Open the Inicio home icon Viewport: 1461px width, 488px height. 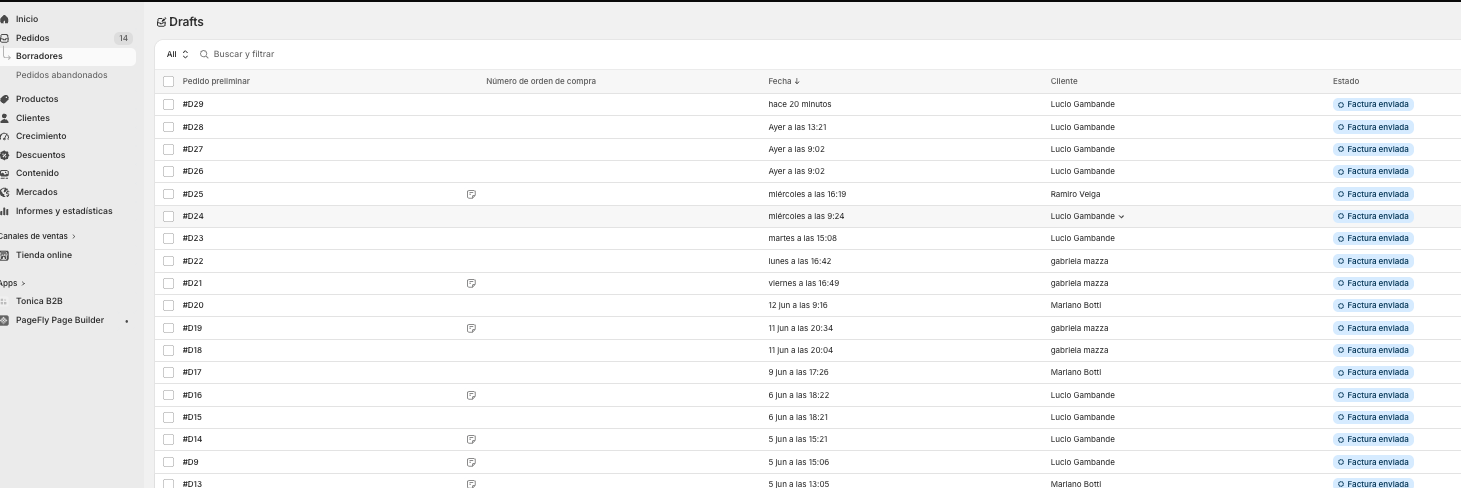pos(4,19)
